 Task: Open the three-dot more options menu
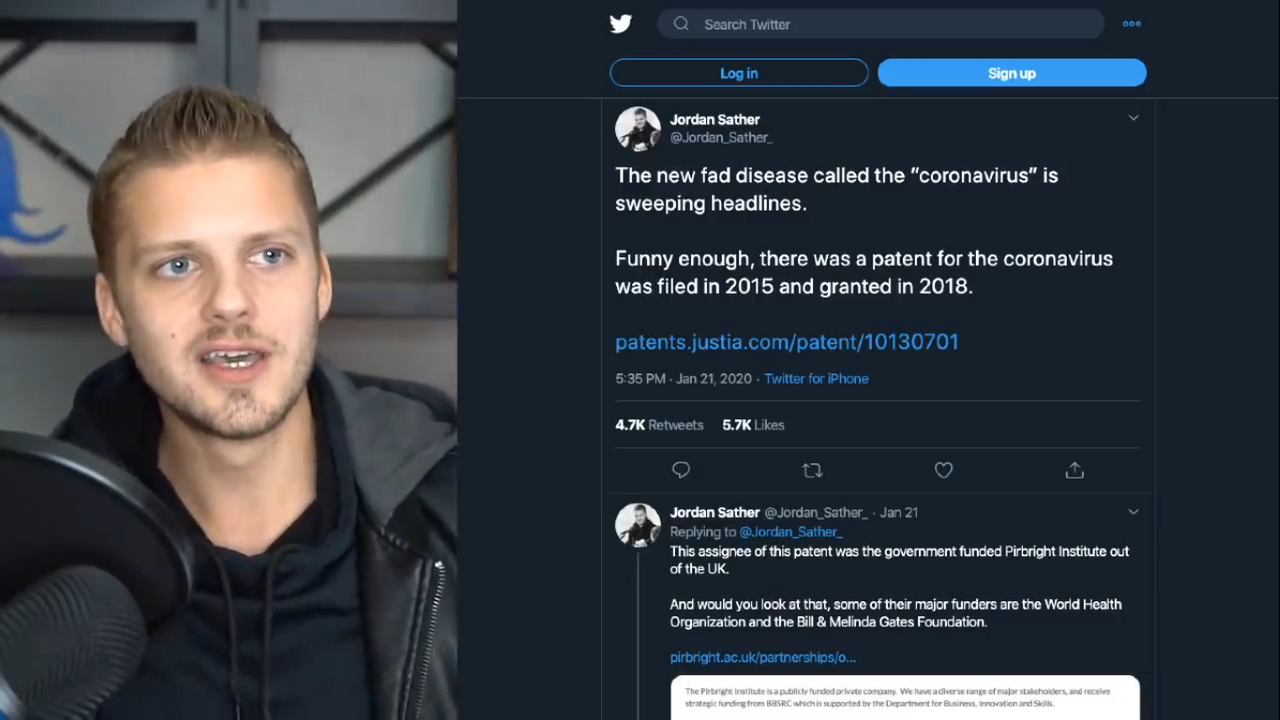tap(1131, 24)
